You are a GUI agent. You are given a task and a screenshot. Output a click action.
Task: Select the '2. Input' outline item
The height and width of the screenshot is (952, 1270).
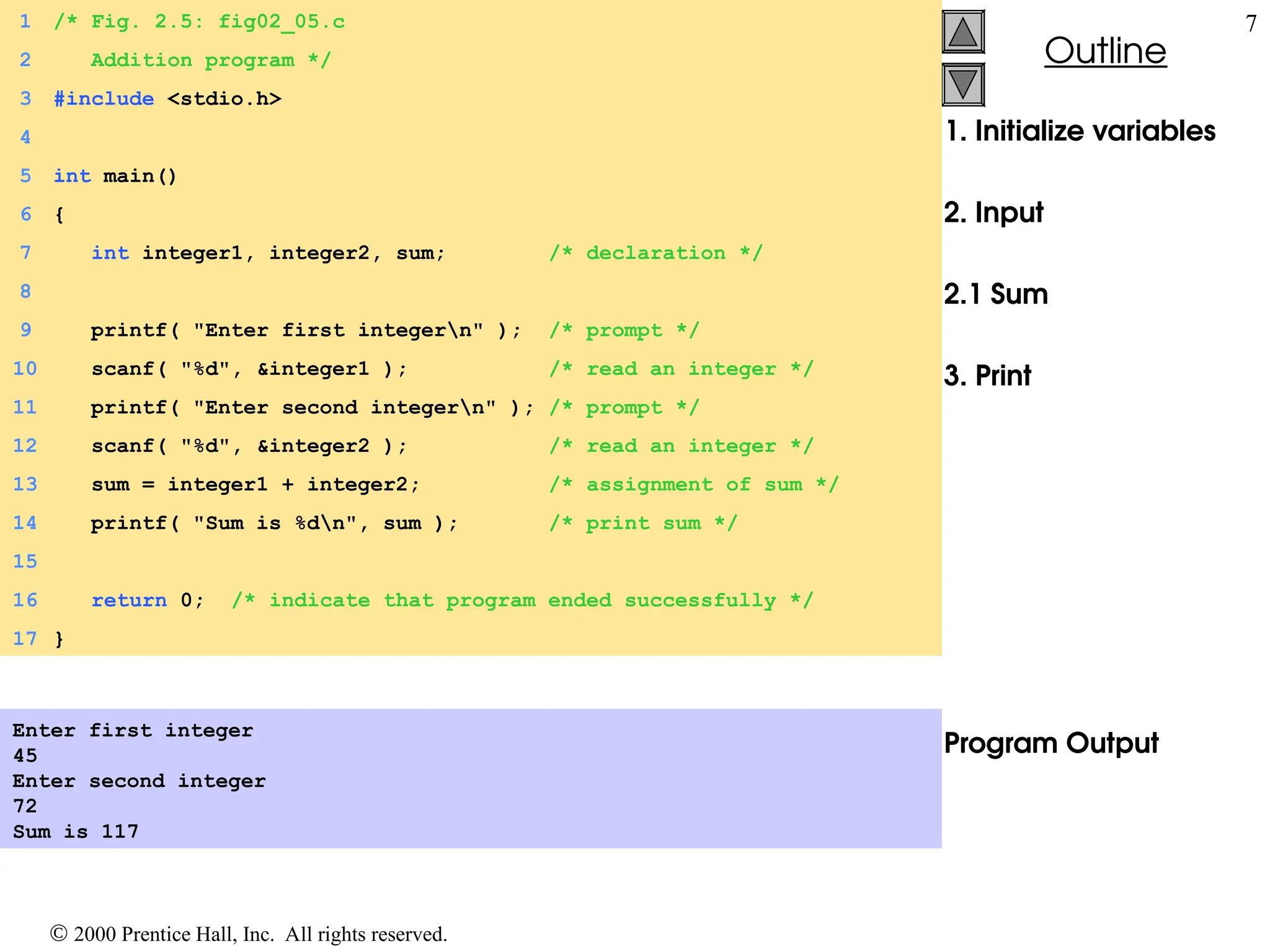tap(993, 213)
